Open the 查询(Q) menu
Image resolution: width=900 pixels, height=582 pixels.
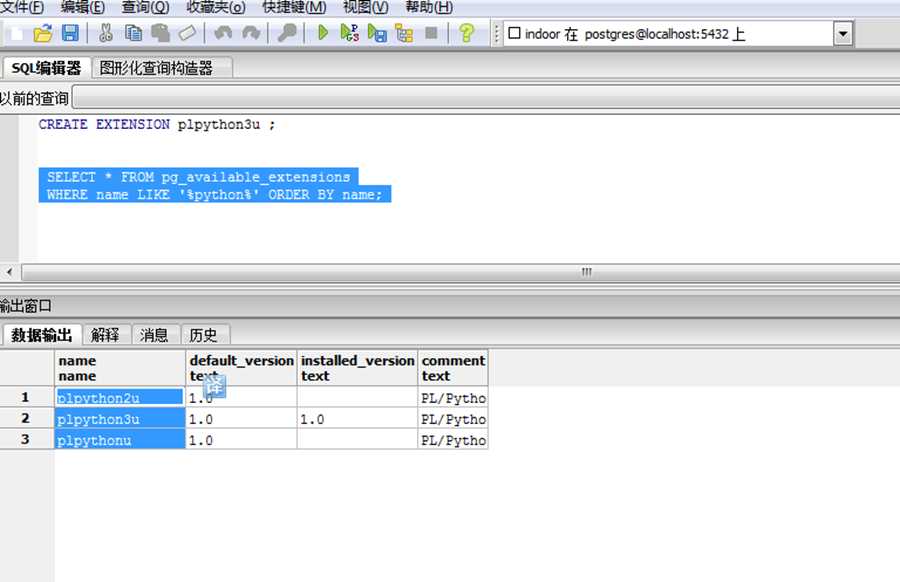[145, 7]
